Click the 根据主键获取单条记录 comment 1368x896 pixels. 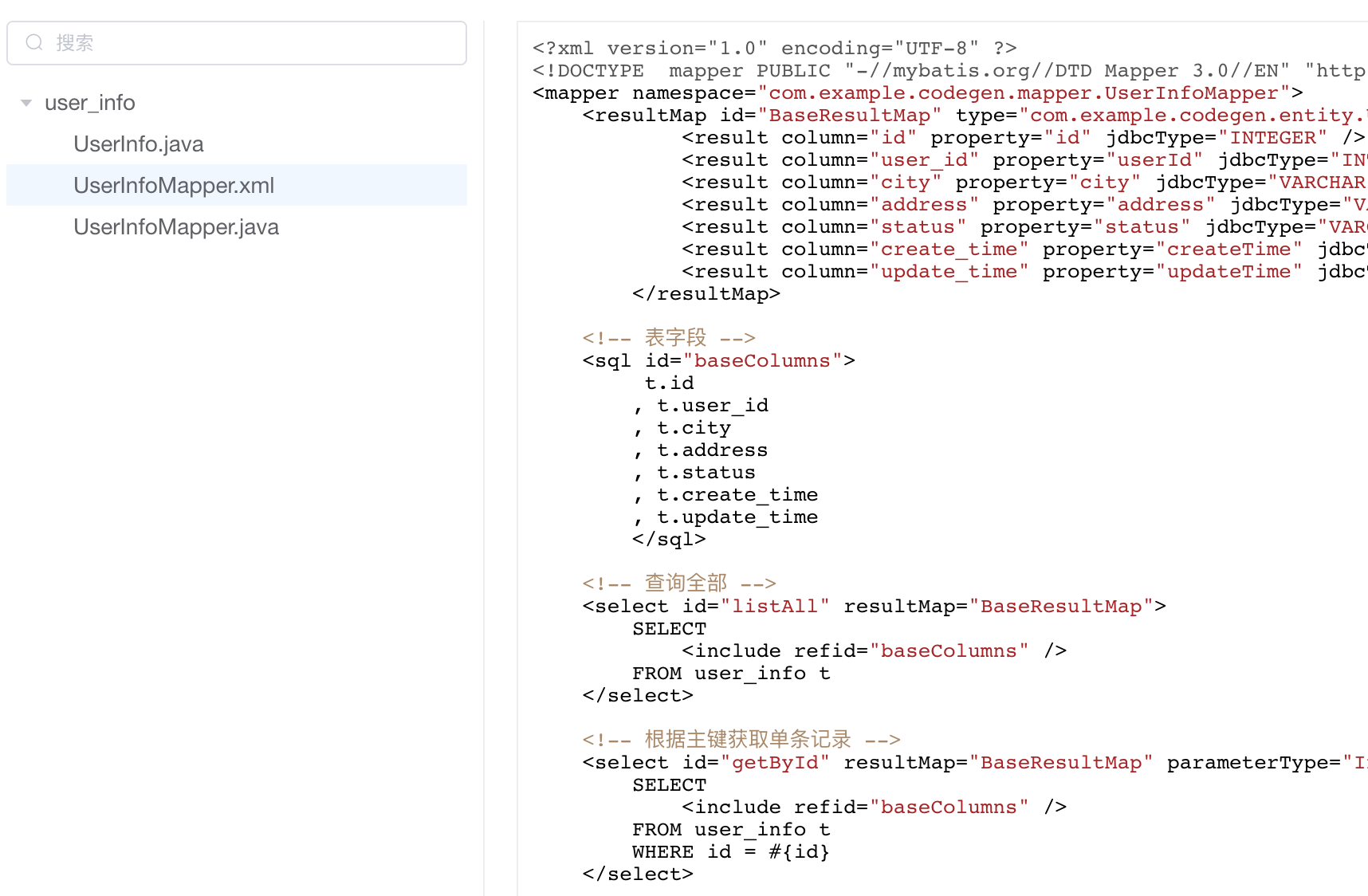tap(741, 740)
